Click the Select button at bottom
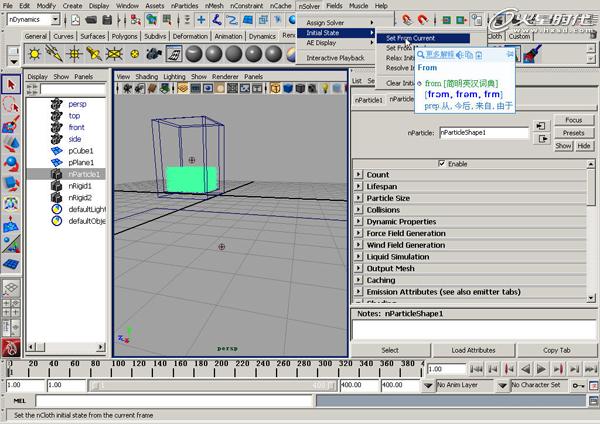The width and height of the screenshot is (600, 424). [390, 350]
